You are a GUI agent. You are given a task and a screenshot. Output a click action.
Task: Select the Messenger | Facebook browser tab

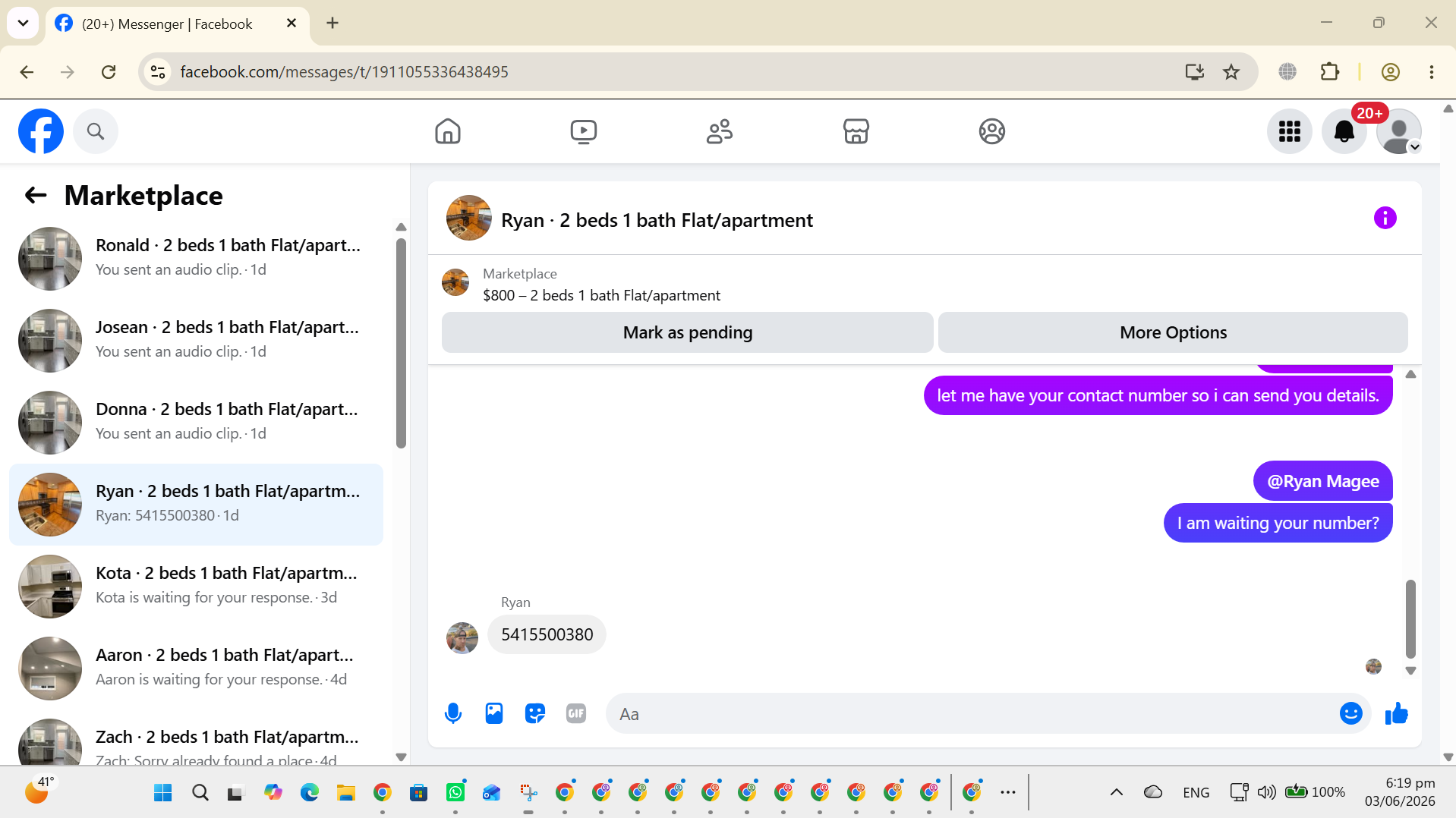178,24
